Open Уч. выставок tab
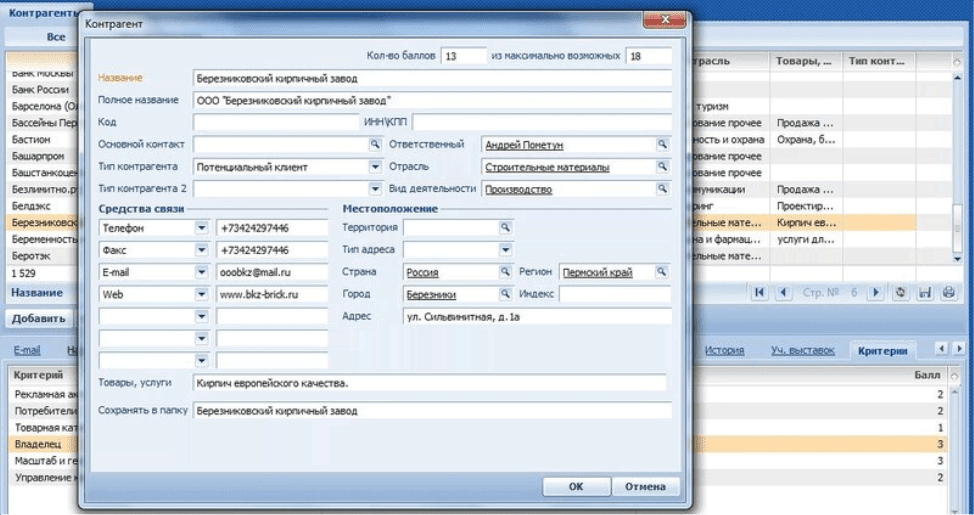 [802, 350]
